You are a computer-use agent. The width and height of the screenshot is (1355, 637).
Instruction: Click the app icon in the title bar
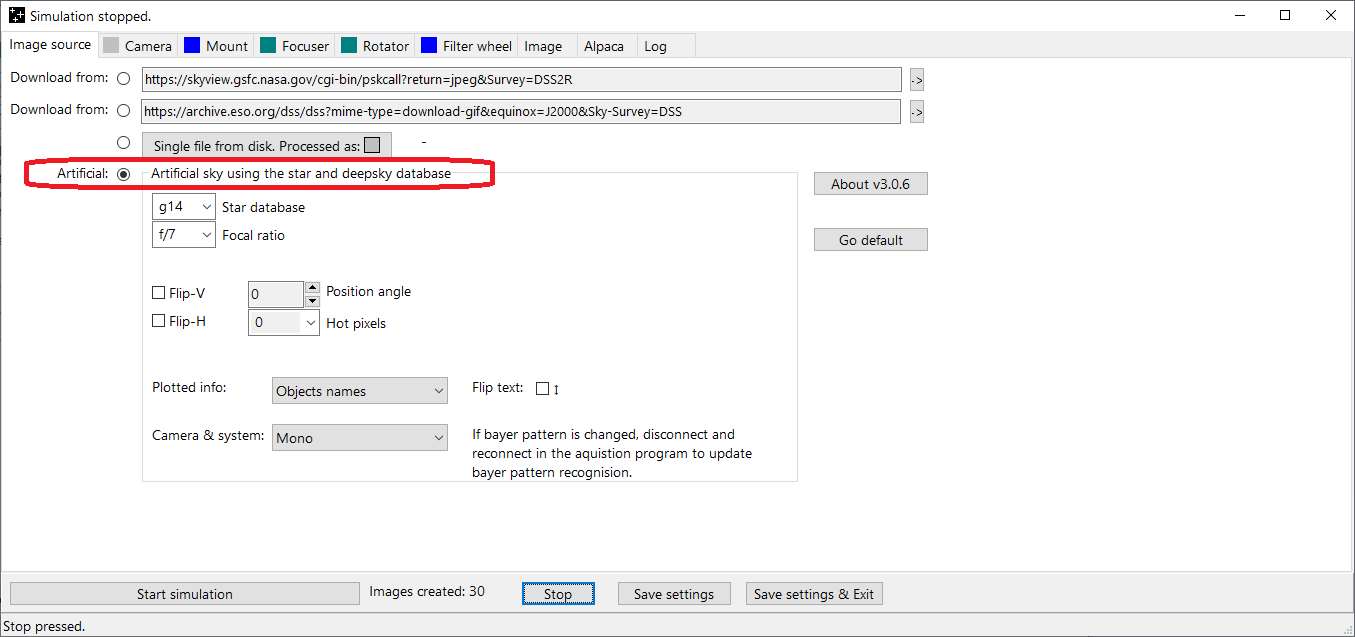tap(16, 16)
